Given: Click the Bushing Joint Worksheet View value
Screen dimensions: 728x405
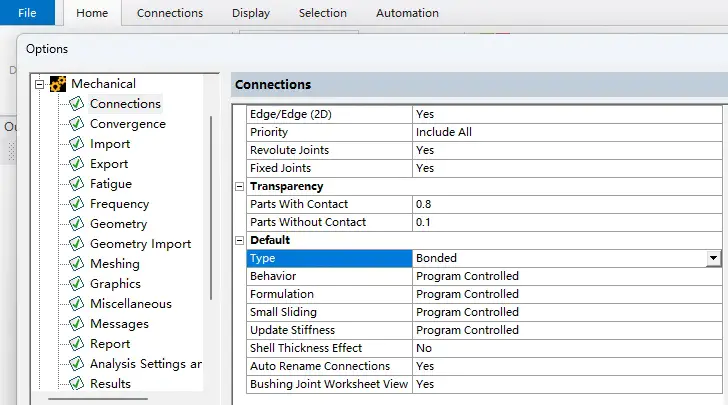Looking at the screenshot, I should click(567, 385).
